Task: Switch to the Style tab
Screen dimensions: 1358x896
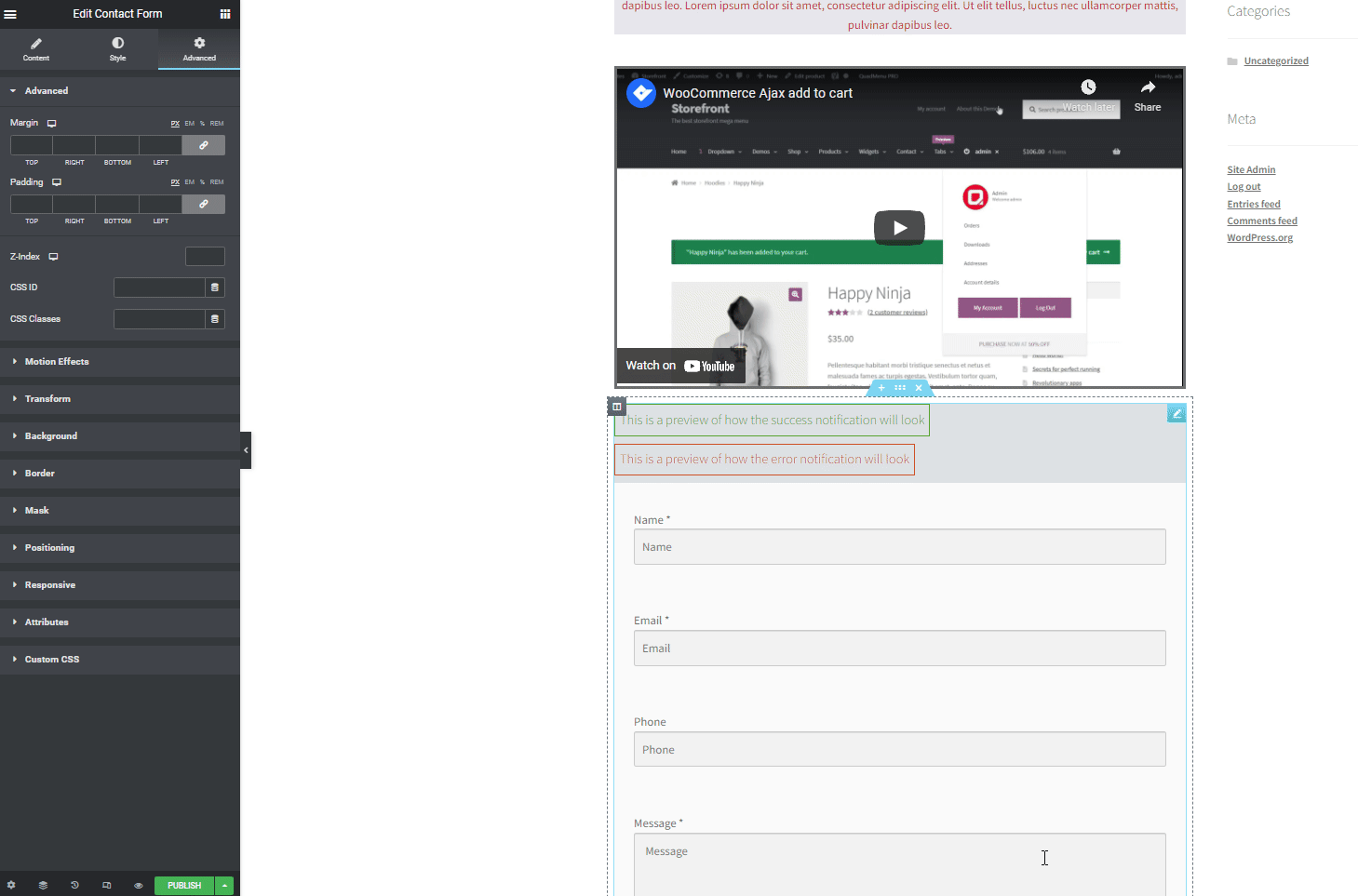Action: 117,49
